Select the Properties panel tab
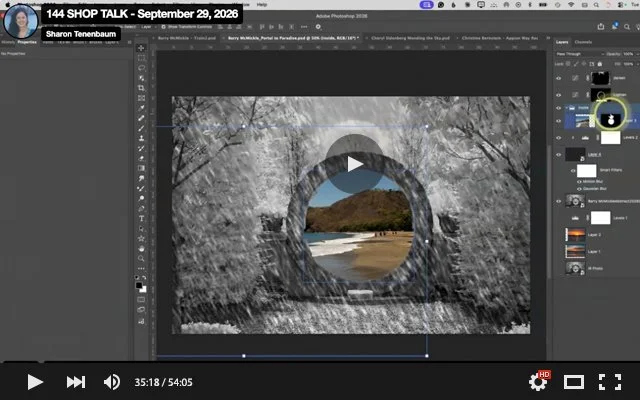Viewport: 640px width, 400px height. (x=27, y=42)
